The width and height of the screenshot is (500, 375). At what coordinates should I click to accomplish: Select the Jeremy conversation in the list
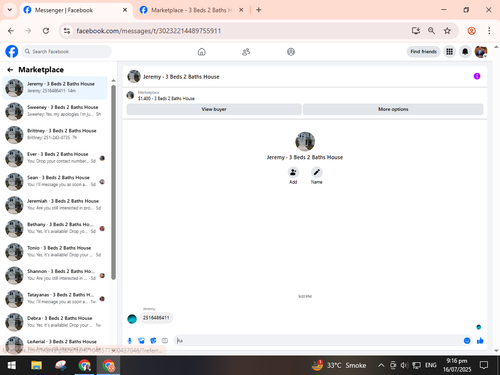click(x=55, y=88)
